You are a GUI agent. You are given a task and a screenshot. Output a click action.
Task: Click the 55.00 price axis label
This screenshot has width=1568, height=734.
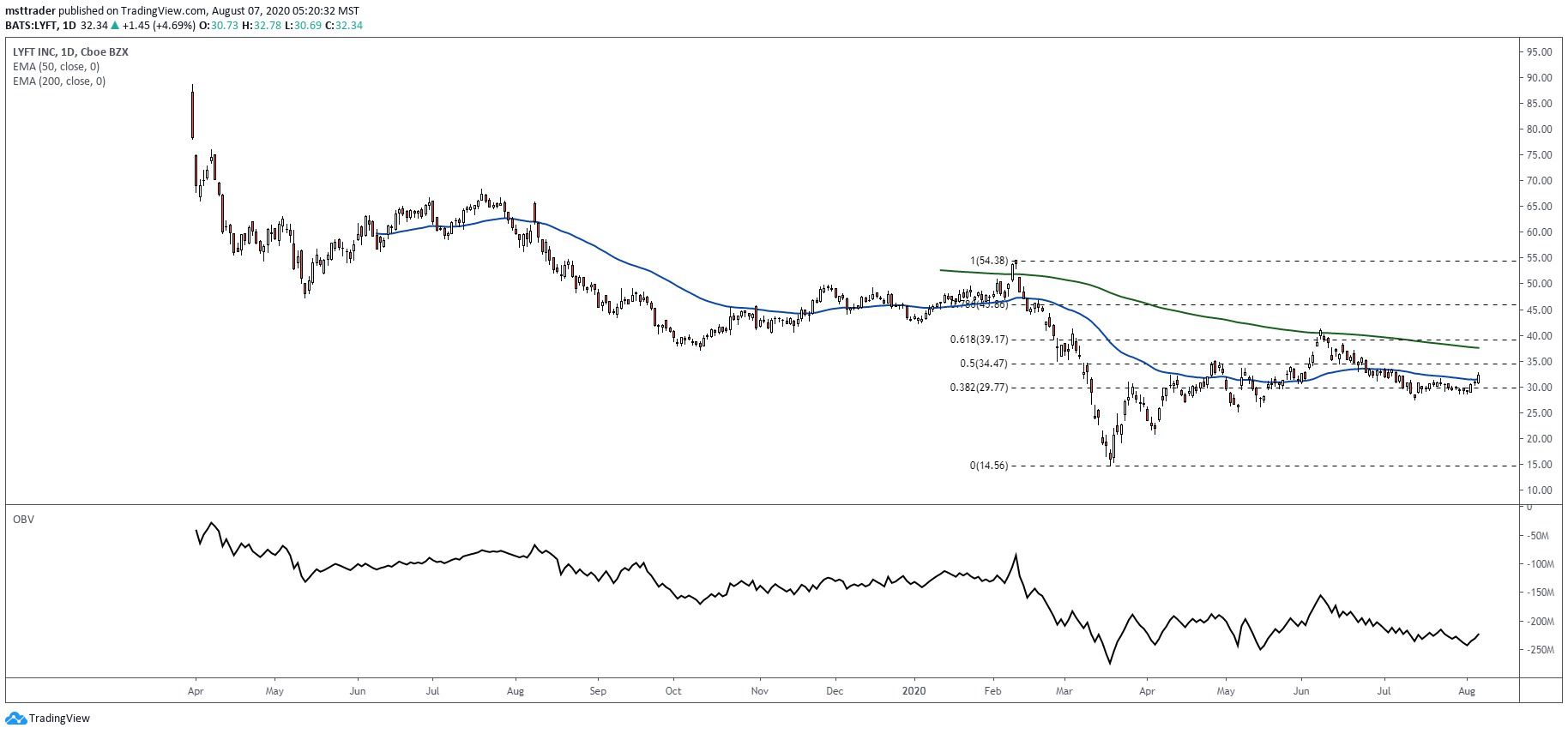click(x=1538, y=258)
